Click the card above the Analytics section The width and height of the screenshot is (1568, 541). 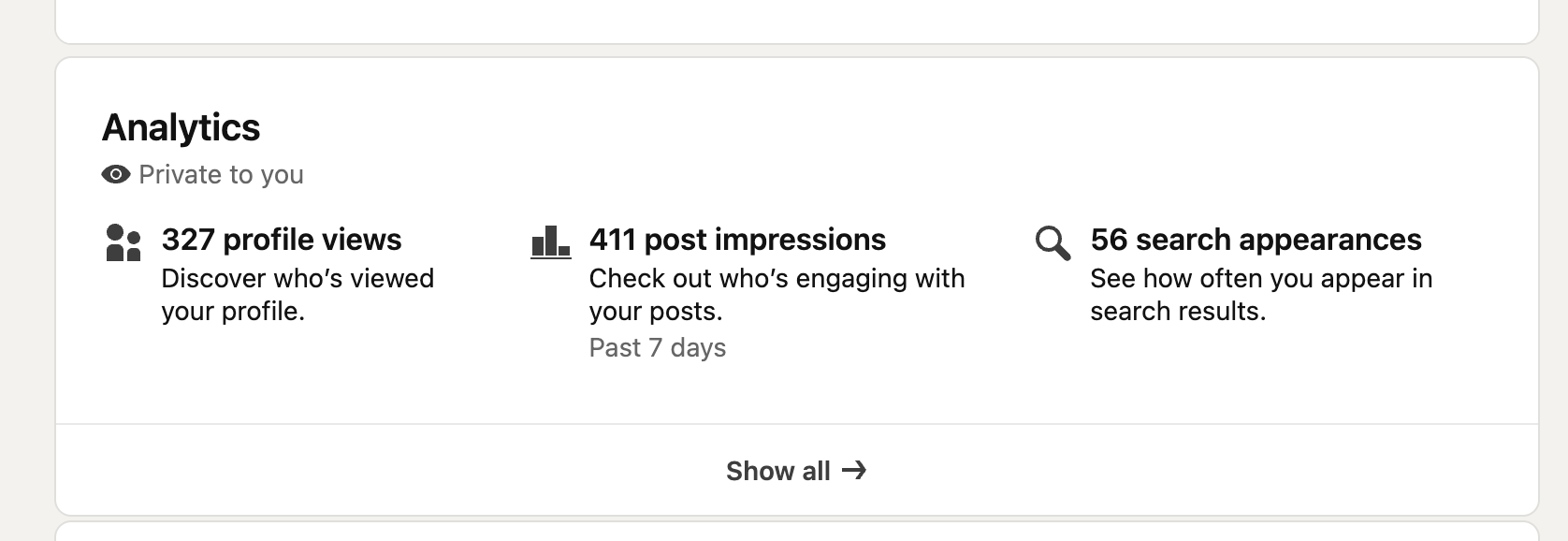pos(797,19)
